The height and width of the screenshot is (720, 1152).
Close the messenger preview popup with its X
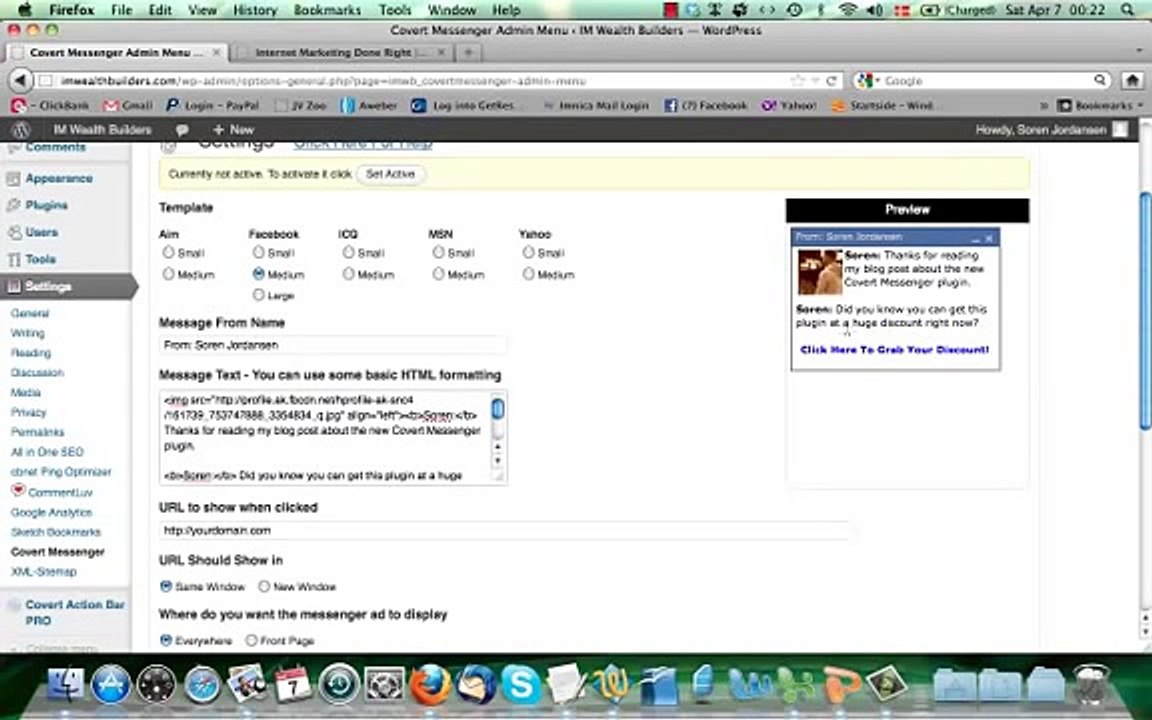click(989, 238)
